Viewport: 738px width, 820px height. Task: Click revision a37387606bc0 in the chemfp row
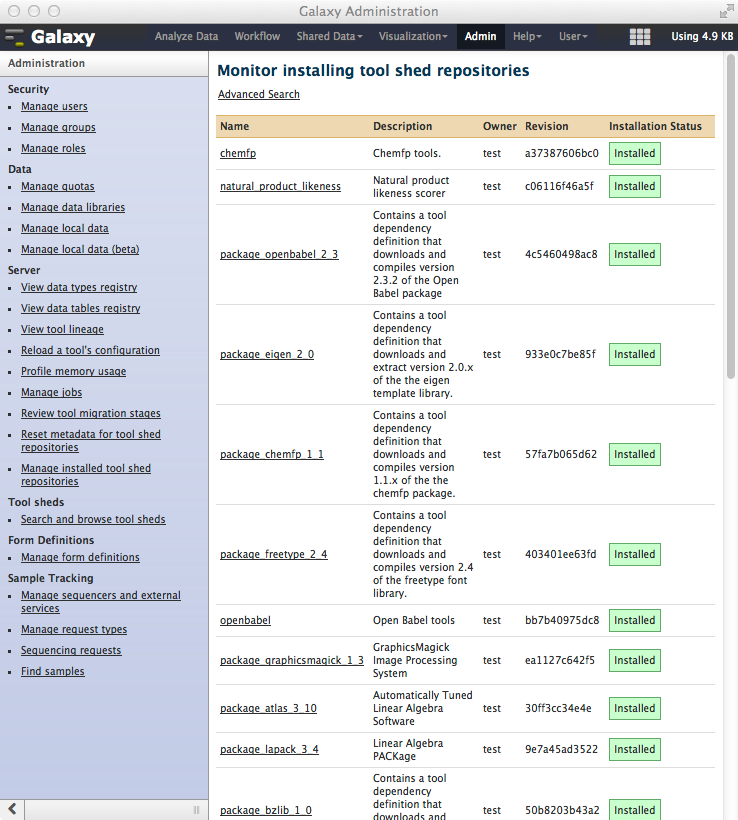click(x=562, y=153)
